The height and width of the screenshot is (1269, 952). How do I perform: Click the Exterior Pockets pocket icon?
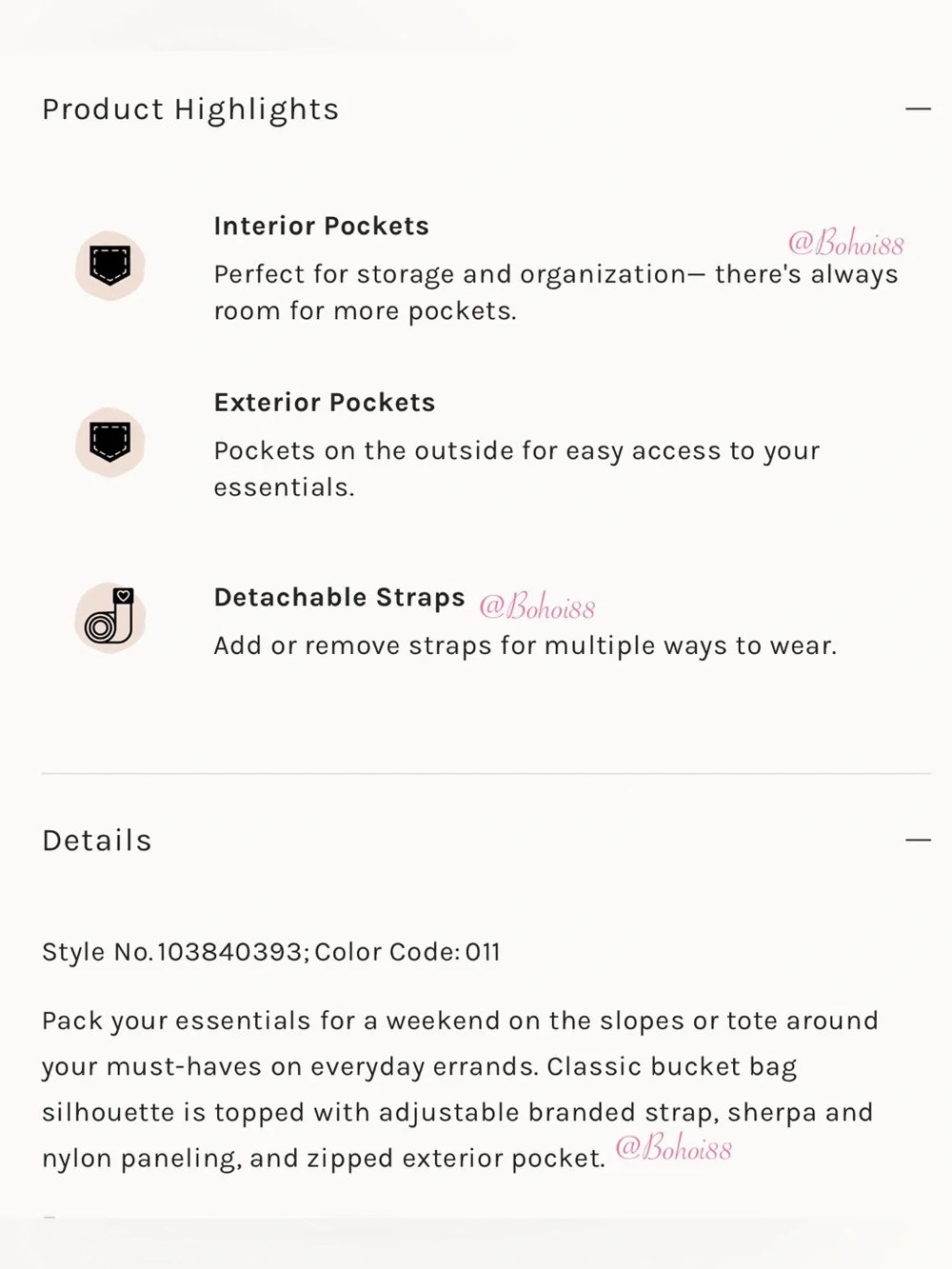(x=109, y=443)
